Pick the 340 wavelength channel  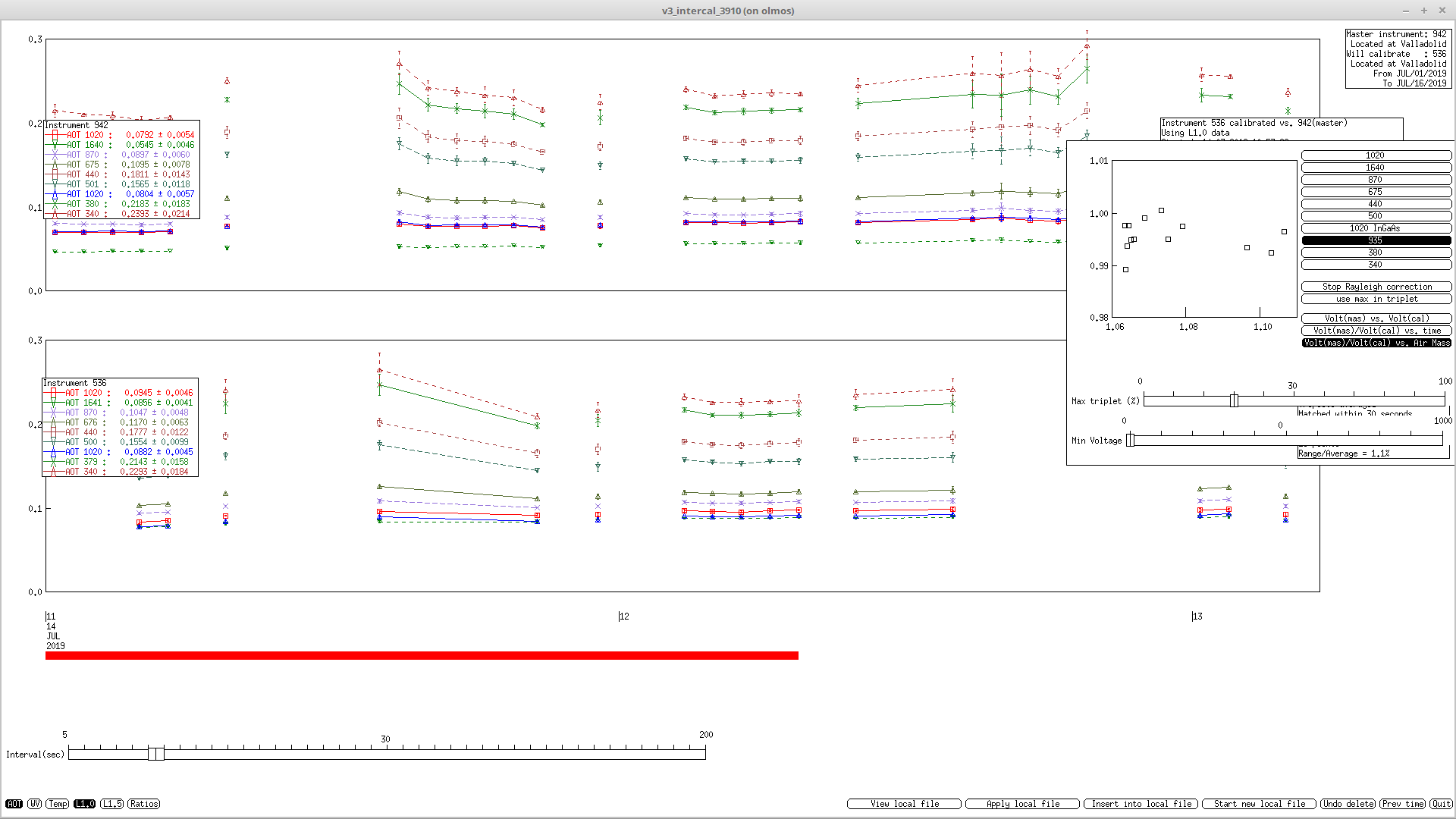(x=1376, y=265)
